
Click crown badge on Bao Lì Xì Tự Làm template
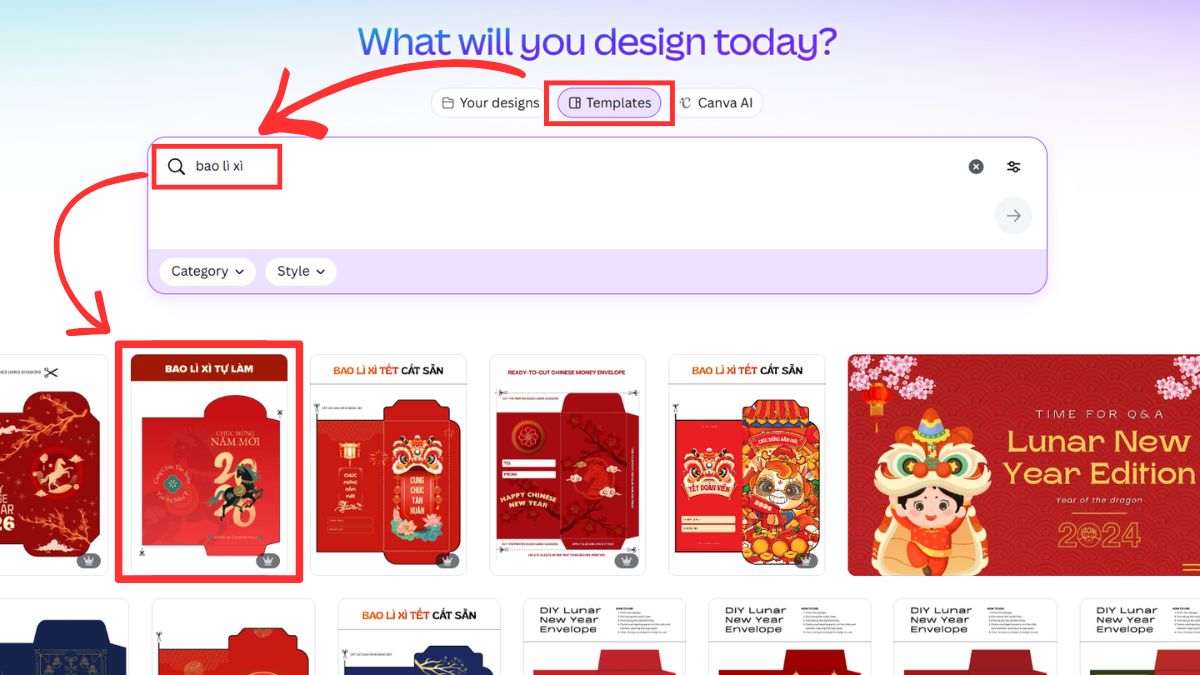[x=268, y=560]
